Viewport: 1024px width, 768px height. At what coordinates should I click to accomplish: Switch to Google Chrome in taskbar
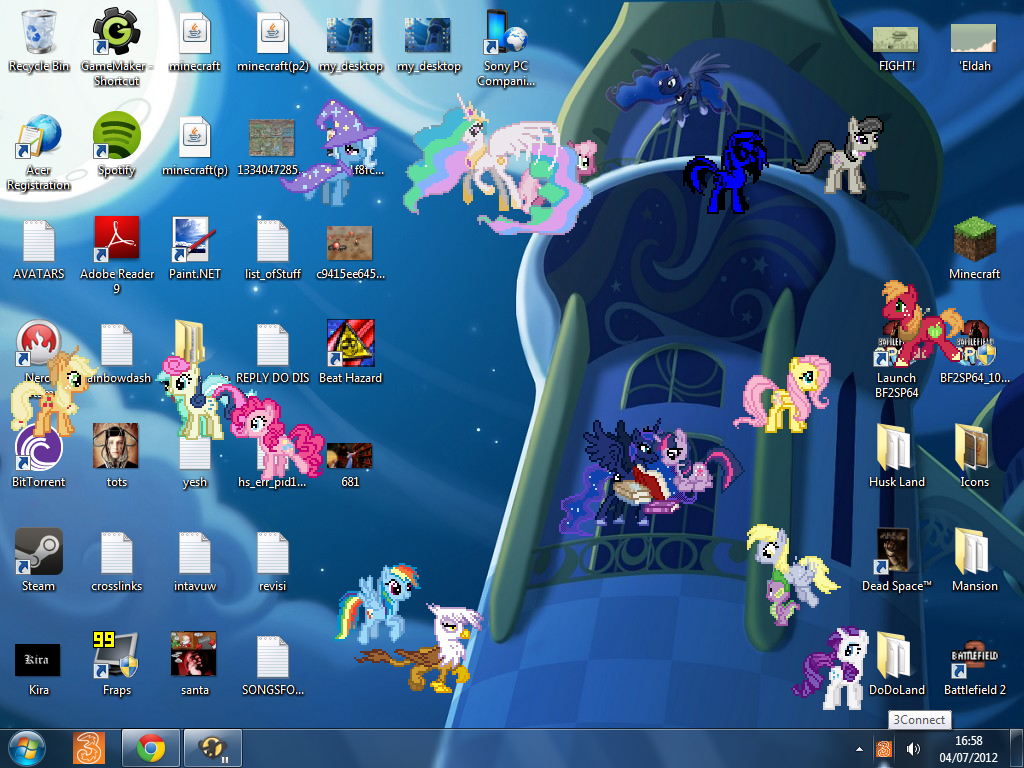pyautogui.click(x=150, y=748)
